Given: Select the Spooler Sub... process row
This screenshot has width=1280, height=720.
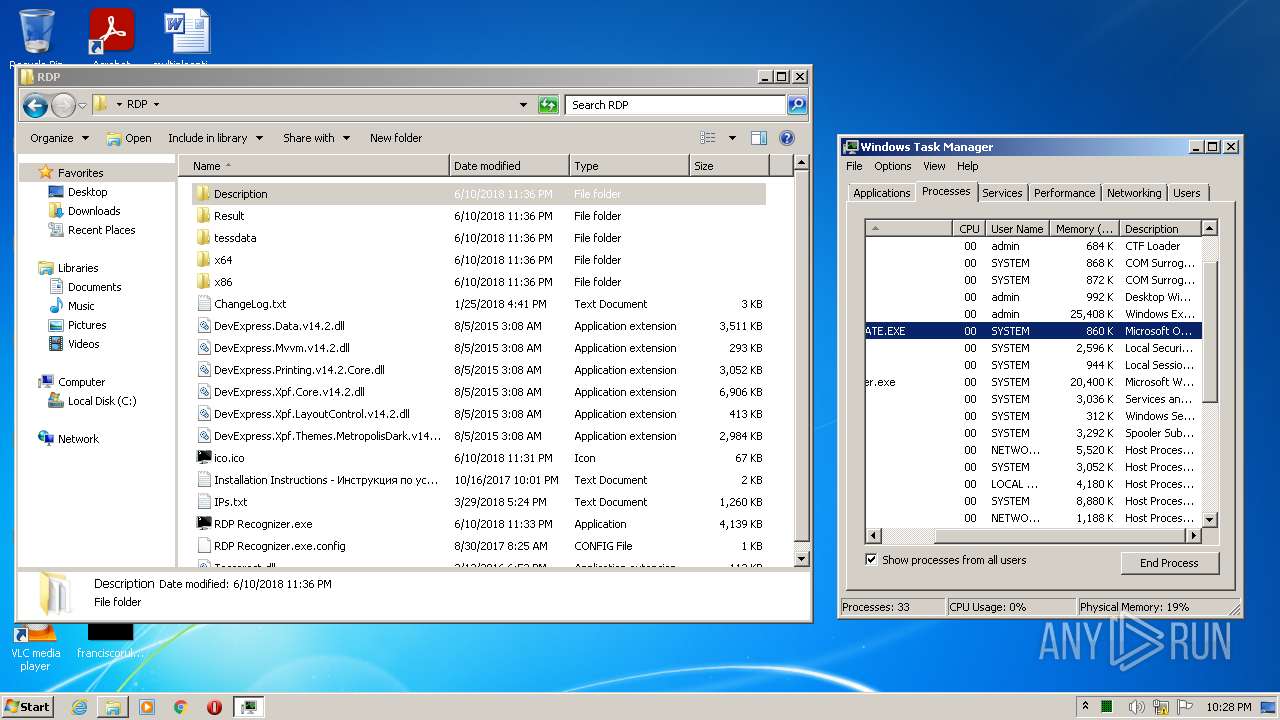Looking at the screenshot, I should click(1033, 433).
